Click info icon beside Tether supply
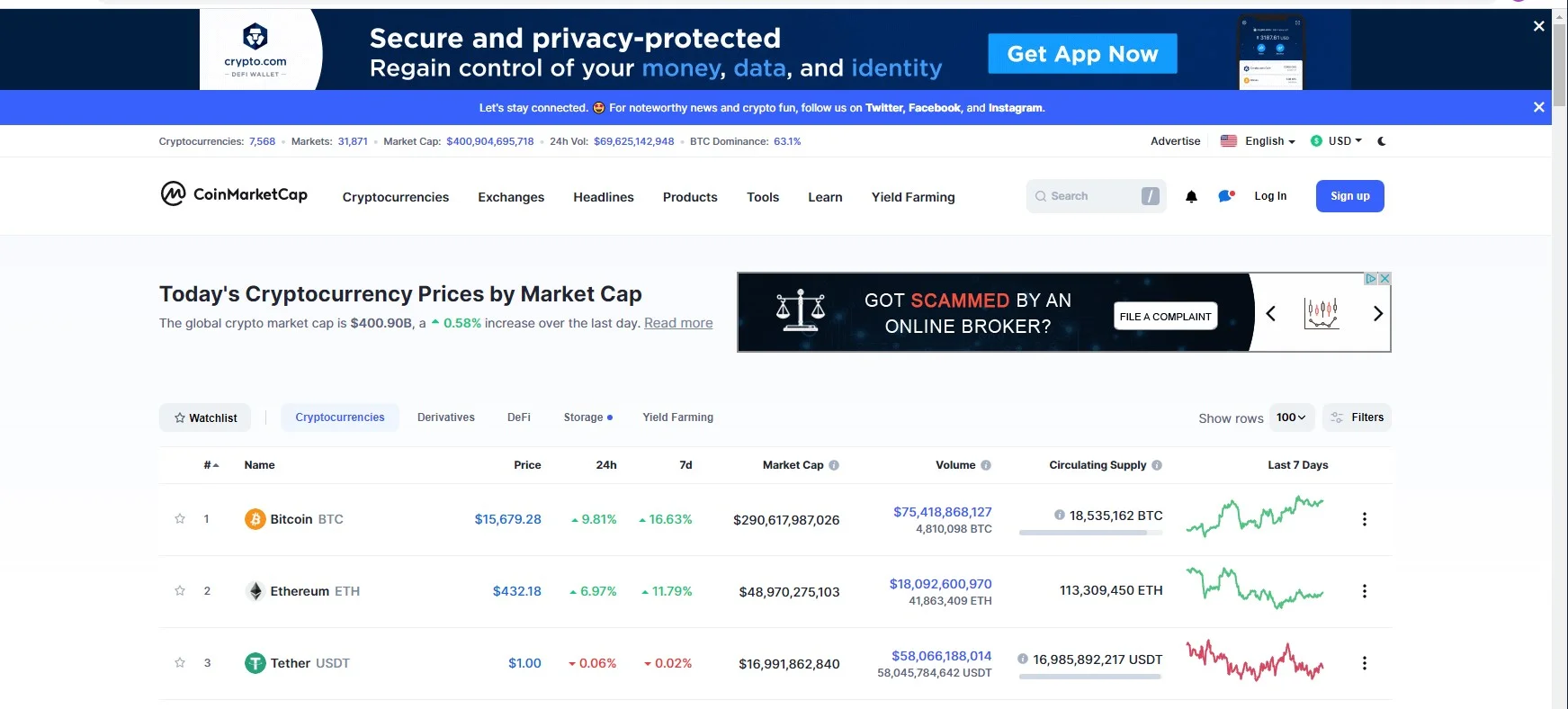The width and height of the screenshot is (1568, 709). point(1023,660)
